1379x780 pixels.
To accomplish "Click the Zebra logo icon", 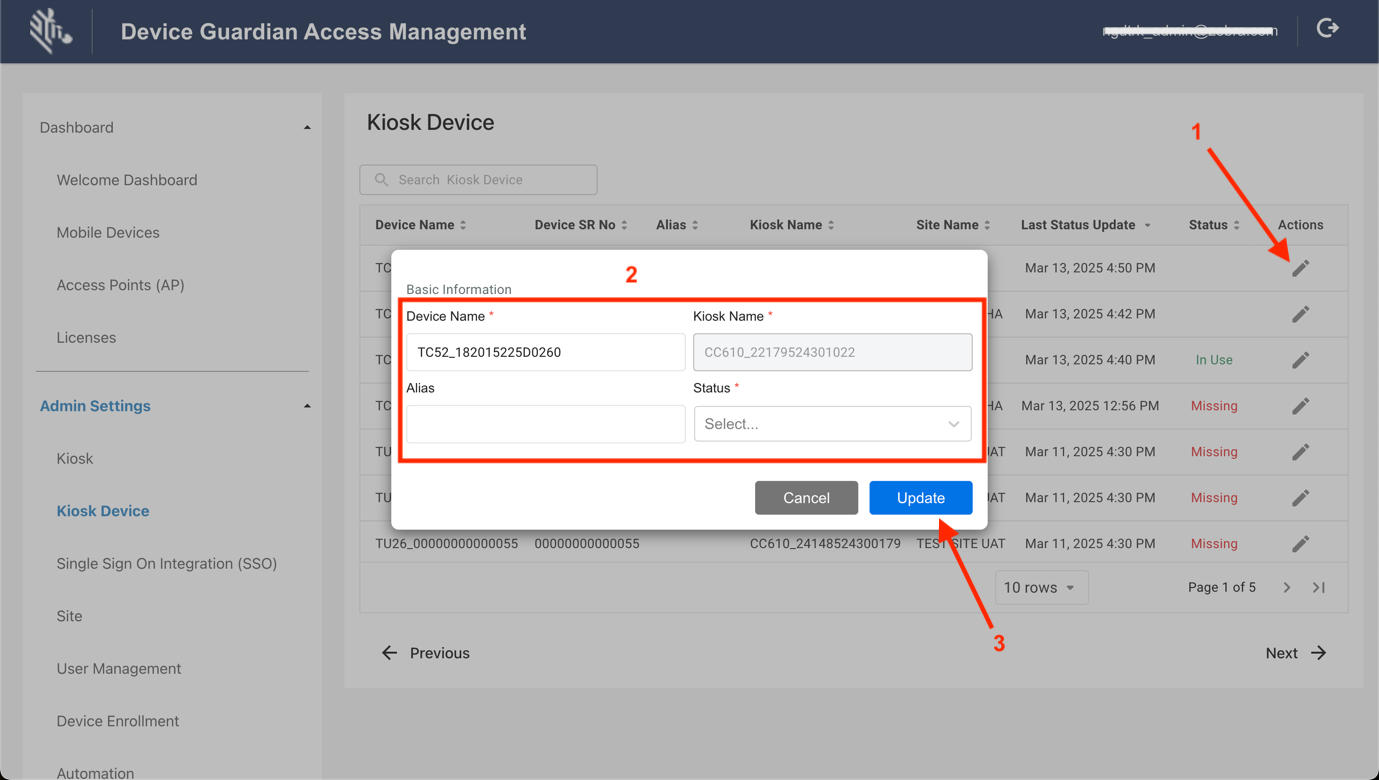I will [x=49, y=31].
